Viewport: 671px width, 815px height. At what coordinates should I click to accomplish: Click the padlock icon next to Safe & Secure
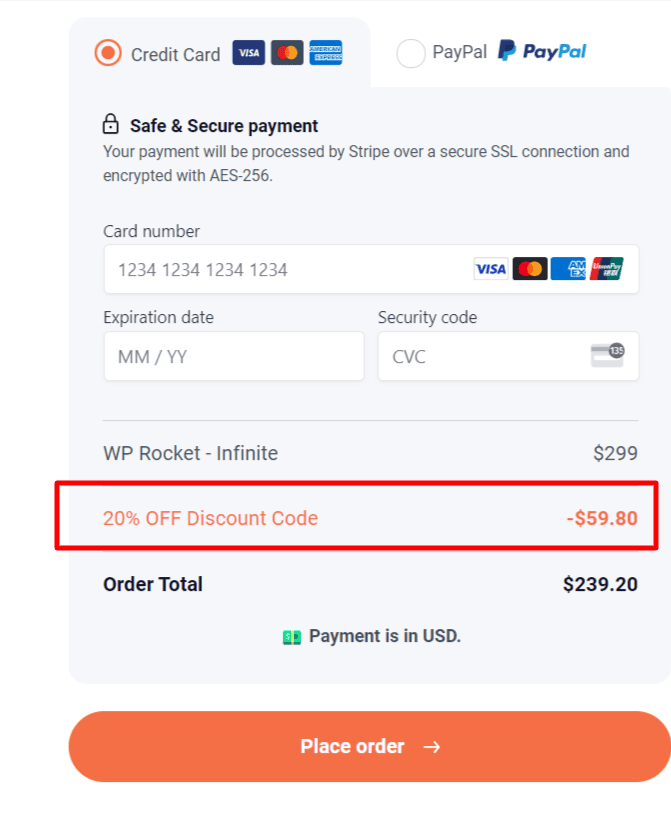(x=111, y=124)
